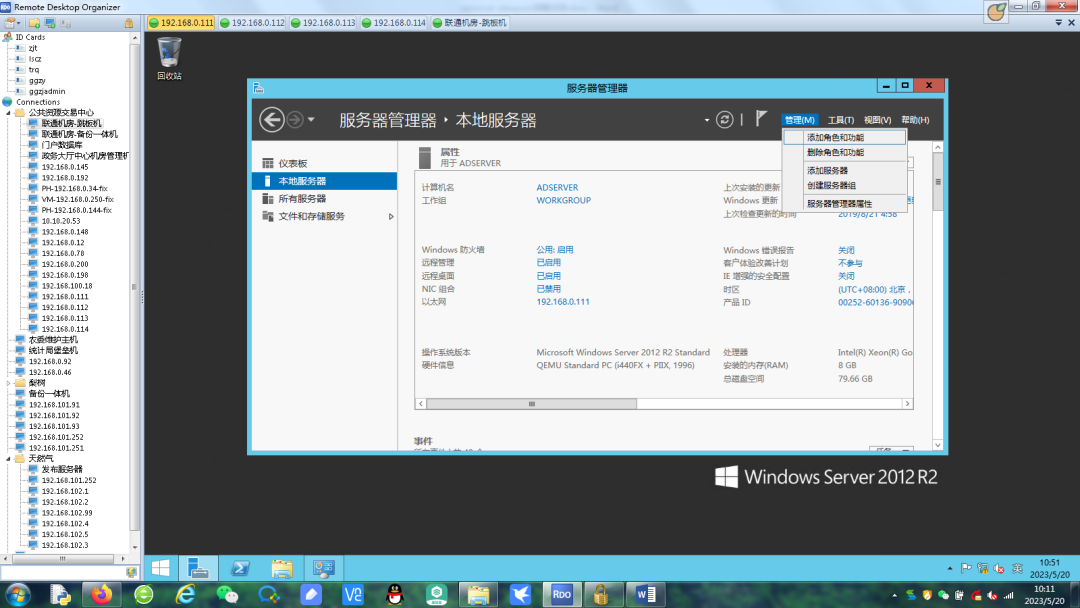1080x608 pixels.
Task: Select 门户数据库 connection in the tree
Action: coord(61,145)
